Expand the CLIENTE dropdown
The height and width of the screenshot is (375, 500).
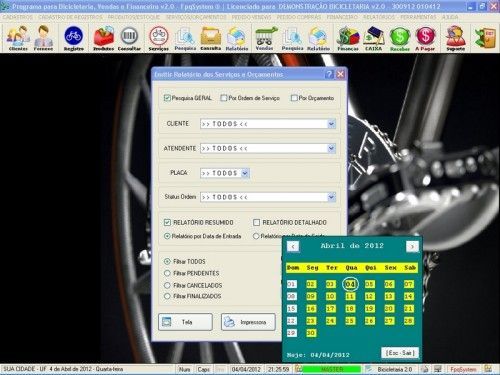[331, 124]
